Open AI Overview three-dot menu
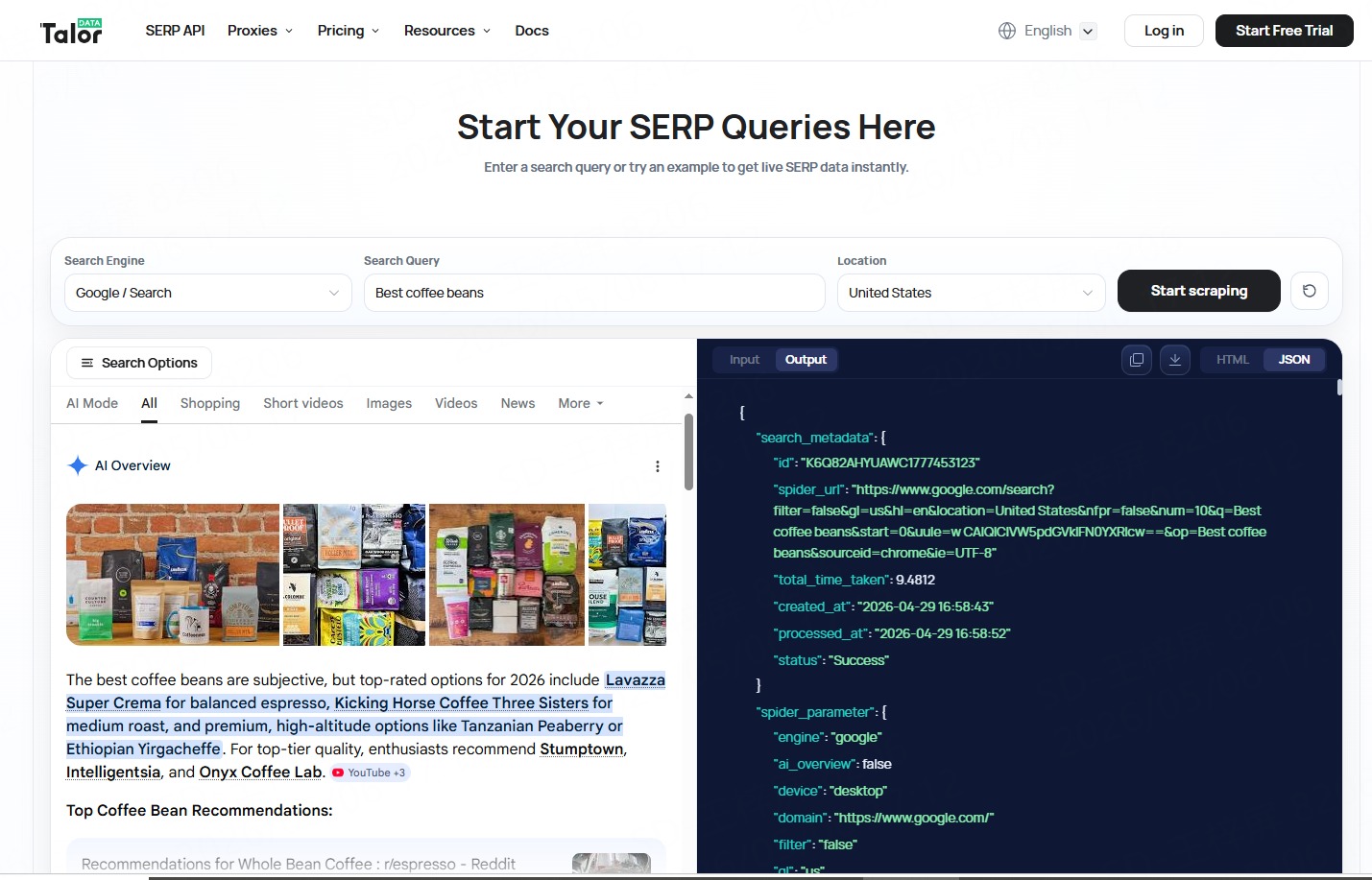1372x880 pixels. [658, 466]
